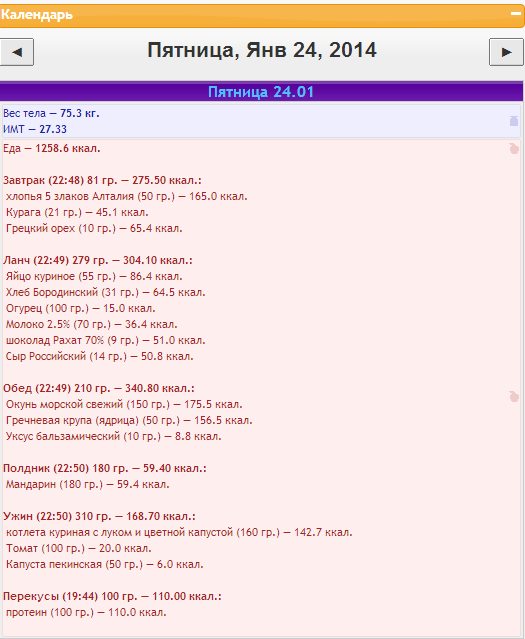Click the Календарь panel header
This screenshot has height=639, width=525.
(x=262, y=16)
